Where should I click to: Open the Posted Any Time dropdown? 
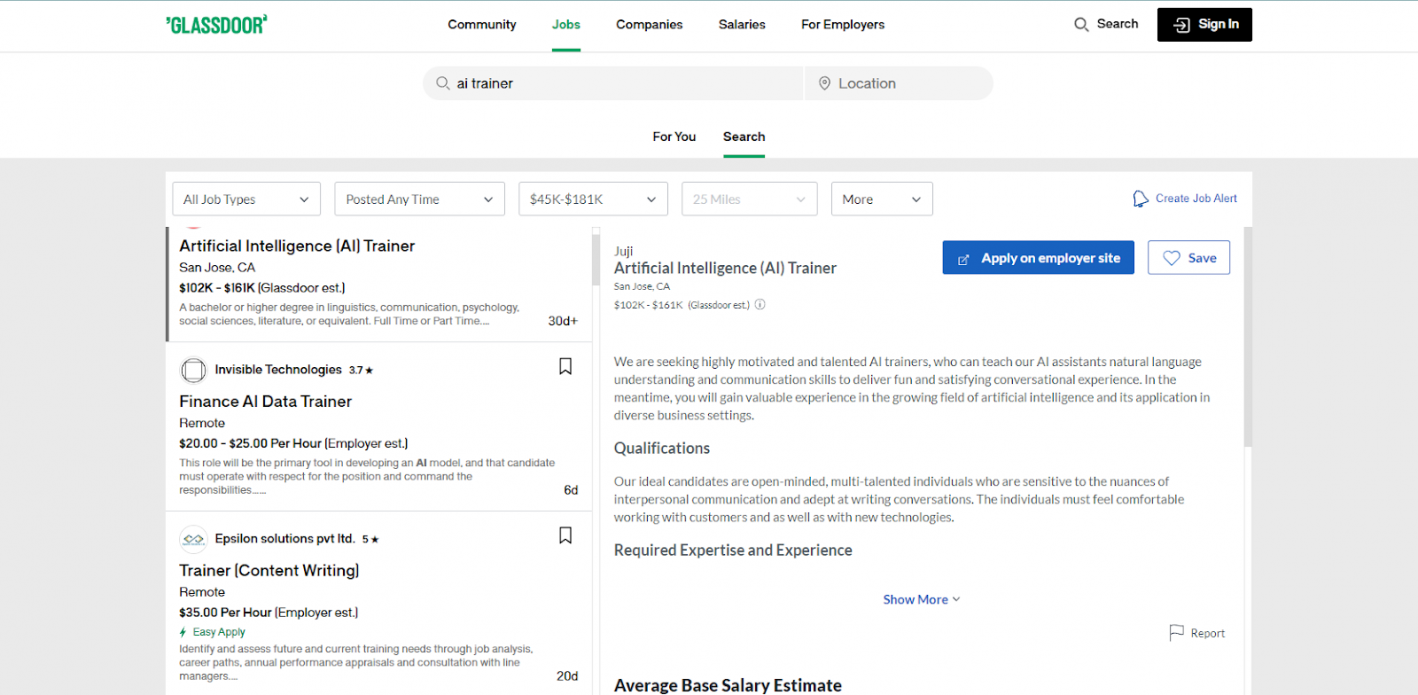[419, 199]
